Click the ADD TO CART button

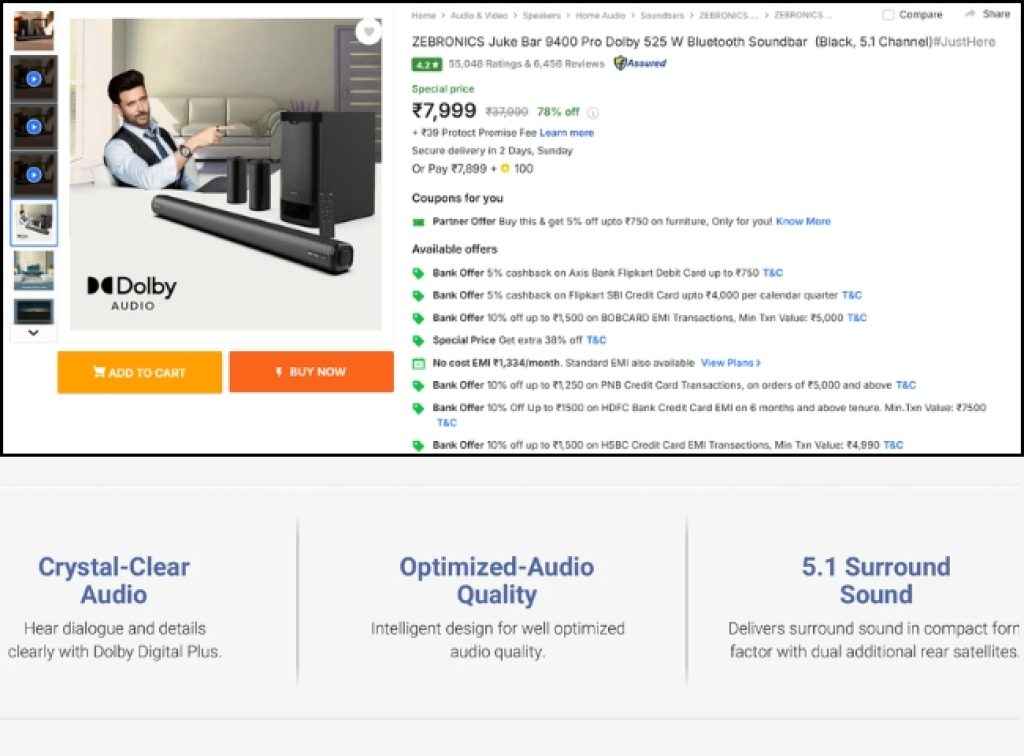tap(139, 372)
